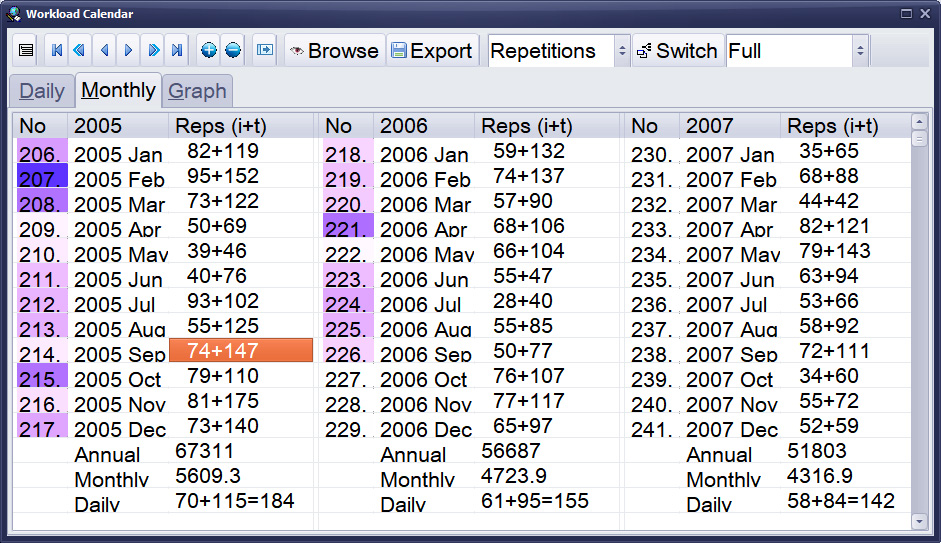941x543 pixels.
Task: Click the scrollbar down arrow
Action: click(x=919, y=521)
